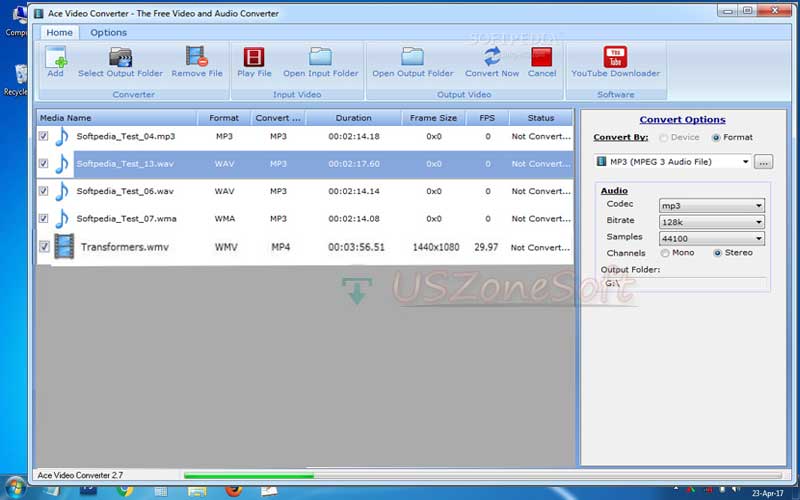
Task: Sort by Status column header
Action: [541, 118]
